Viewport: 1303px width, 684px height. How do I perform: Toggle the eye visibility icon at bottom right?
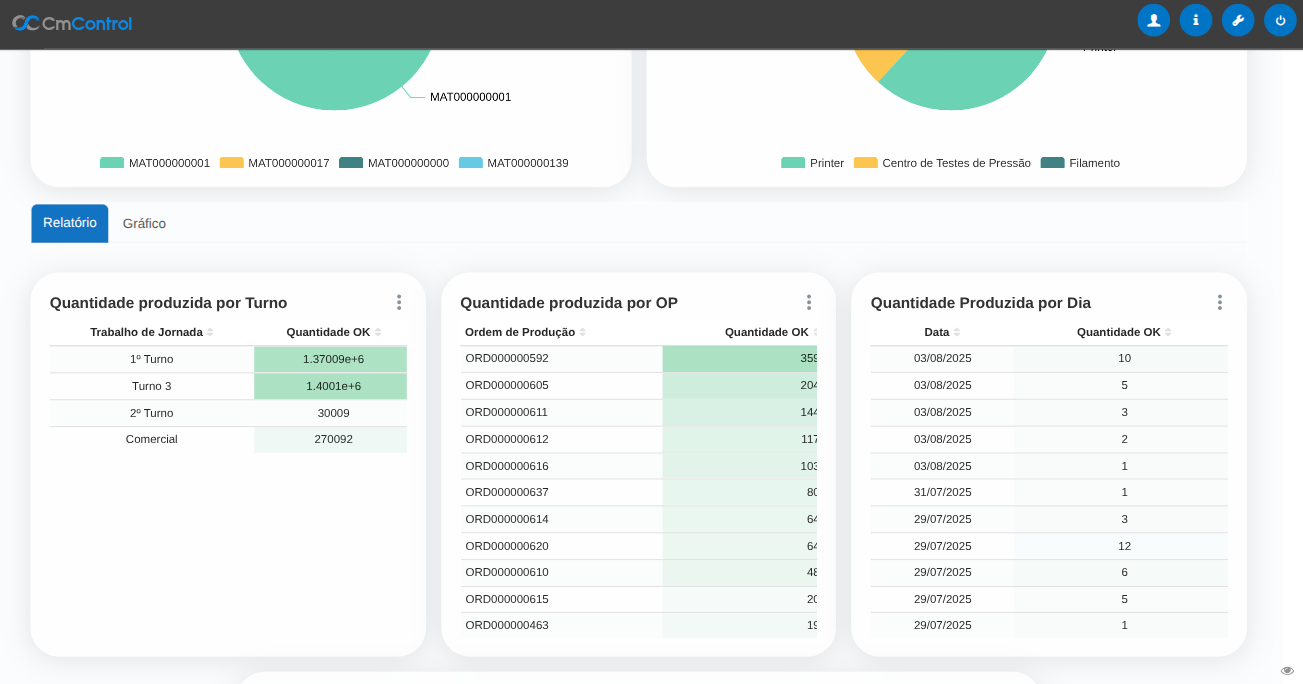(1287, 670)
